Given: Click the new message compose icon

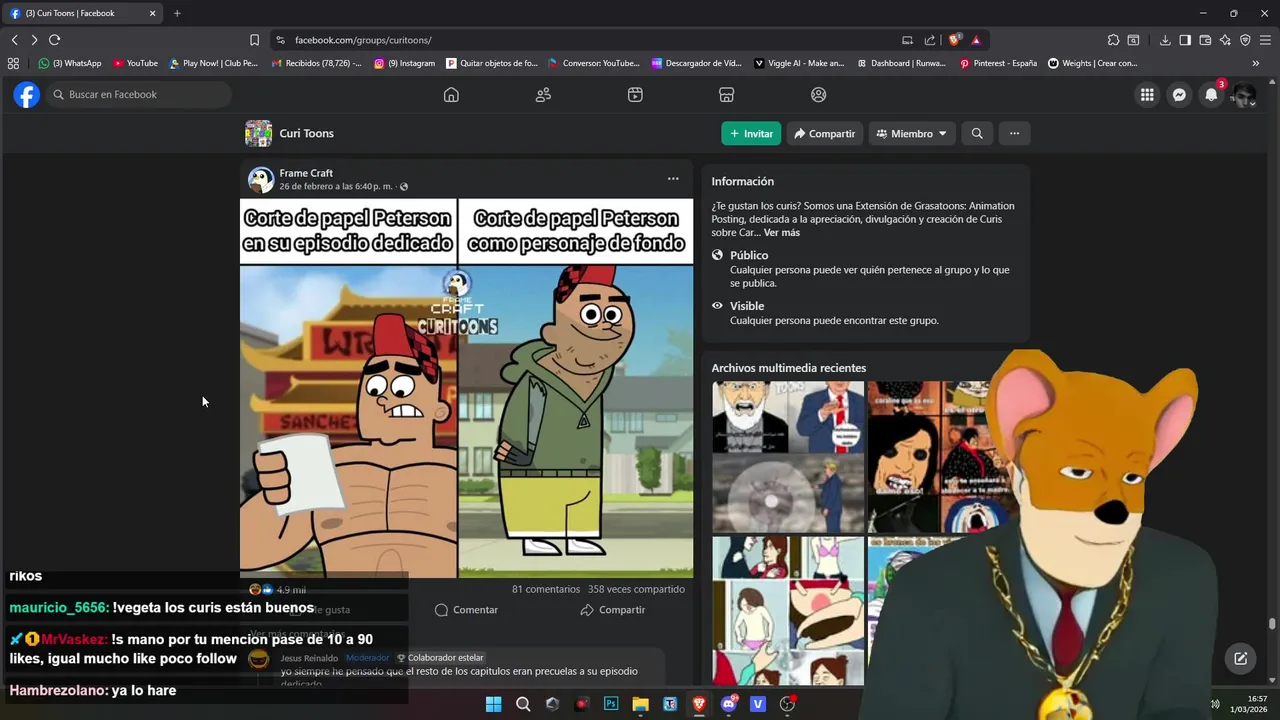Looking at the screenshot, I should coord(1240,658).
